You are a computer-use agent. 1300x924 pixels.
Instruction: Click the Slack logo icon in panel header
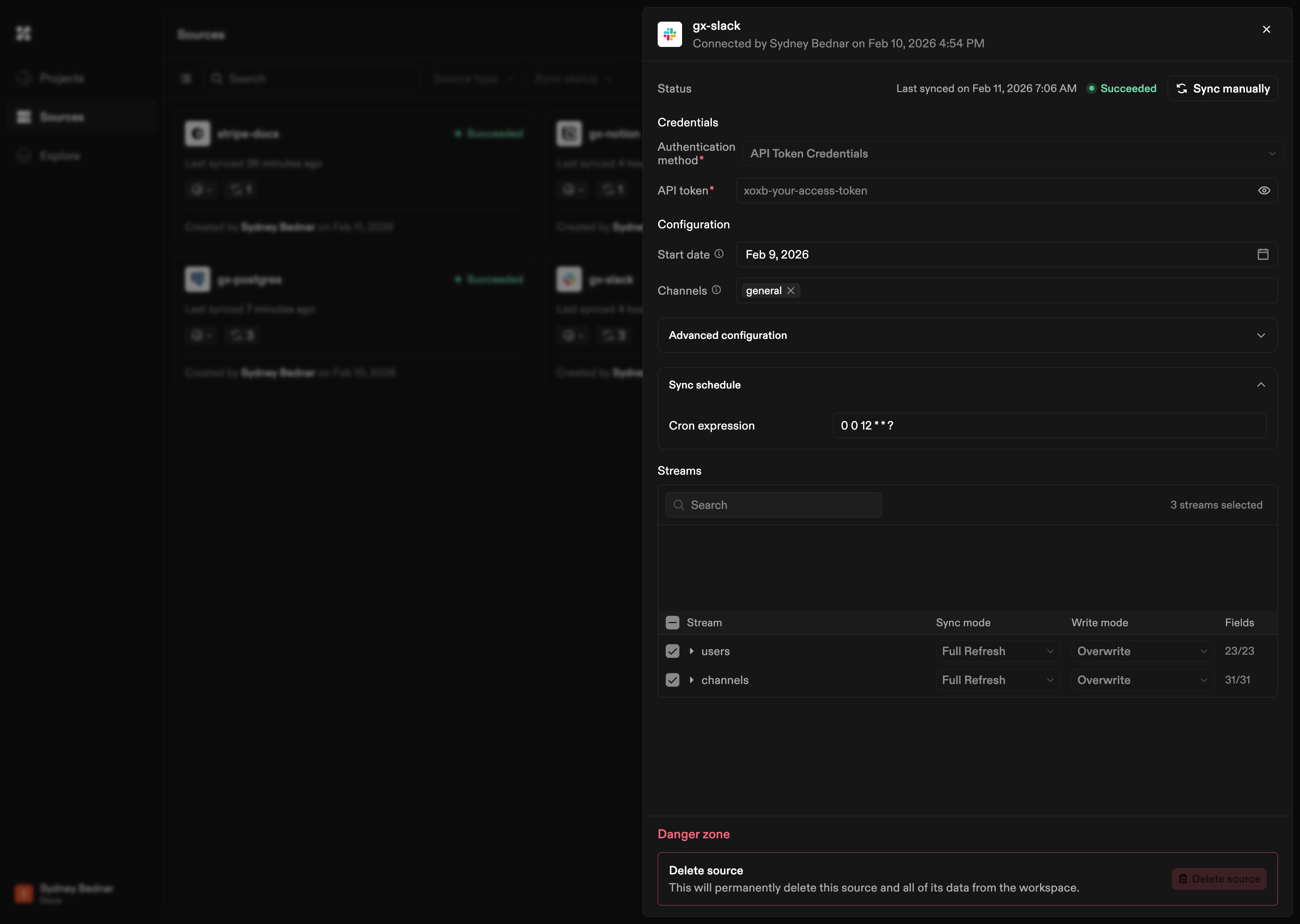[x=669, y=34]
